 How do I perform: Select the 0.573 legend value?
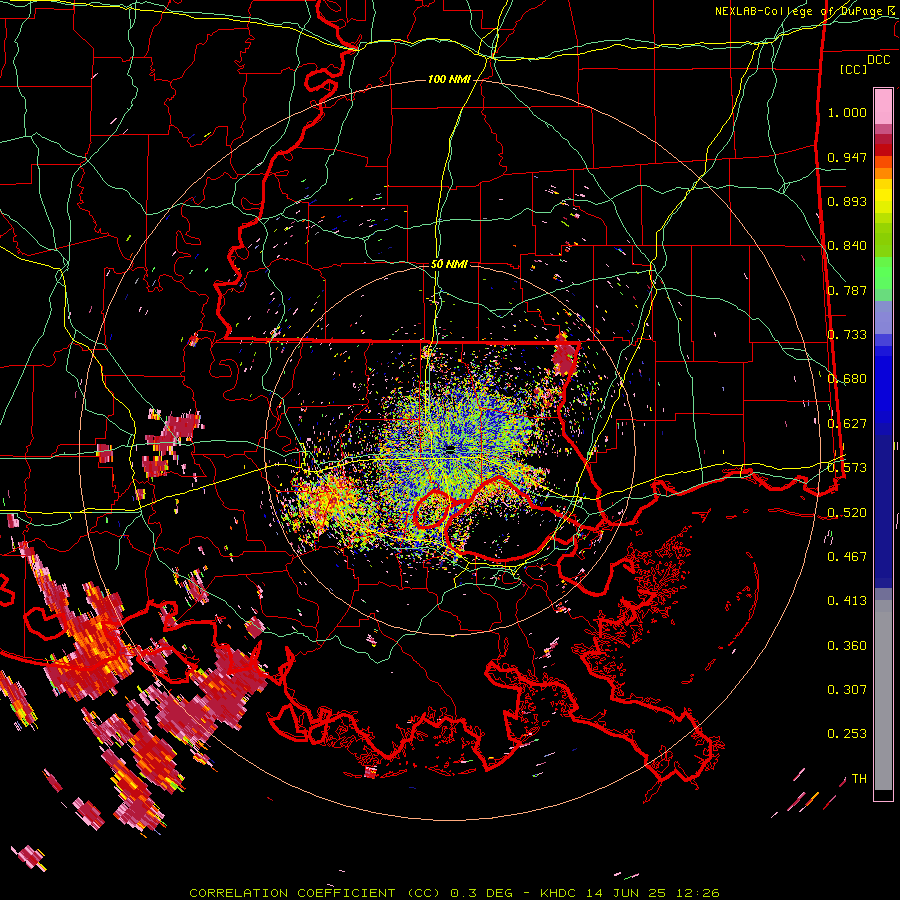[x=847, y=468]
